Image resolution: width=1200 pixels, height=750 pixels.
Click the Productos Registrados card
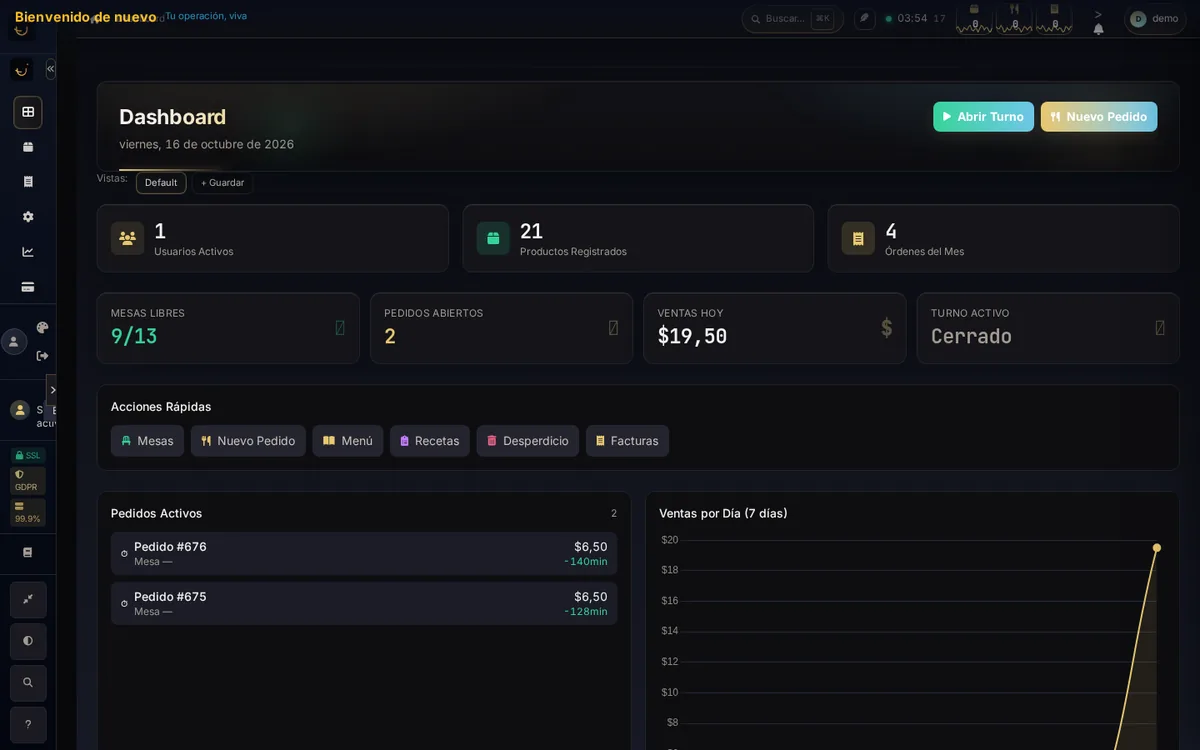click(x=638, y=238)
